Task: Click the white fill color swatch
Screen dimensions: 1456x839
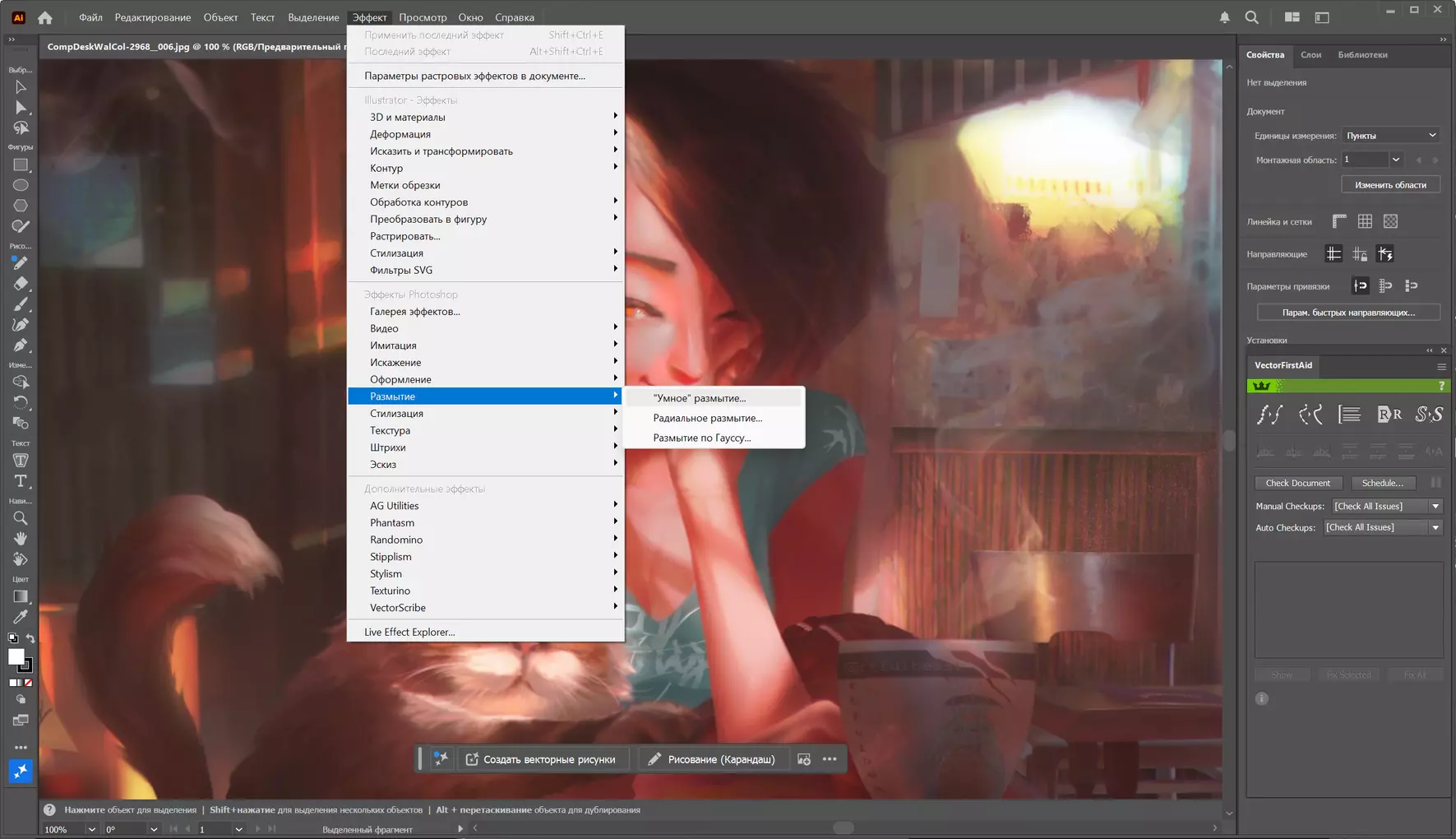Action: pos(15,656)
